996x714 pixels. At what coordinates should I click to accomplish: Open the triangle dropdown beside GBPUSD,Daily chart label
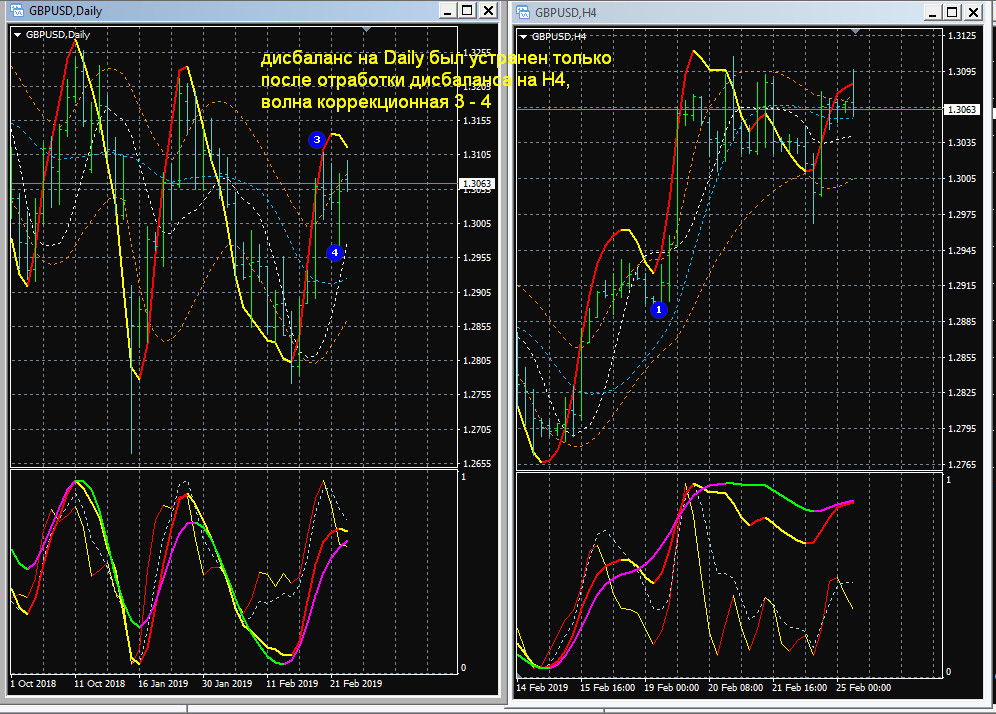pos(17,35)
